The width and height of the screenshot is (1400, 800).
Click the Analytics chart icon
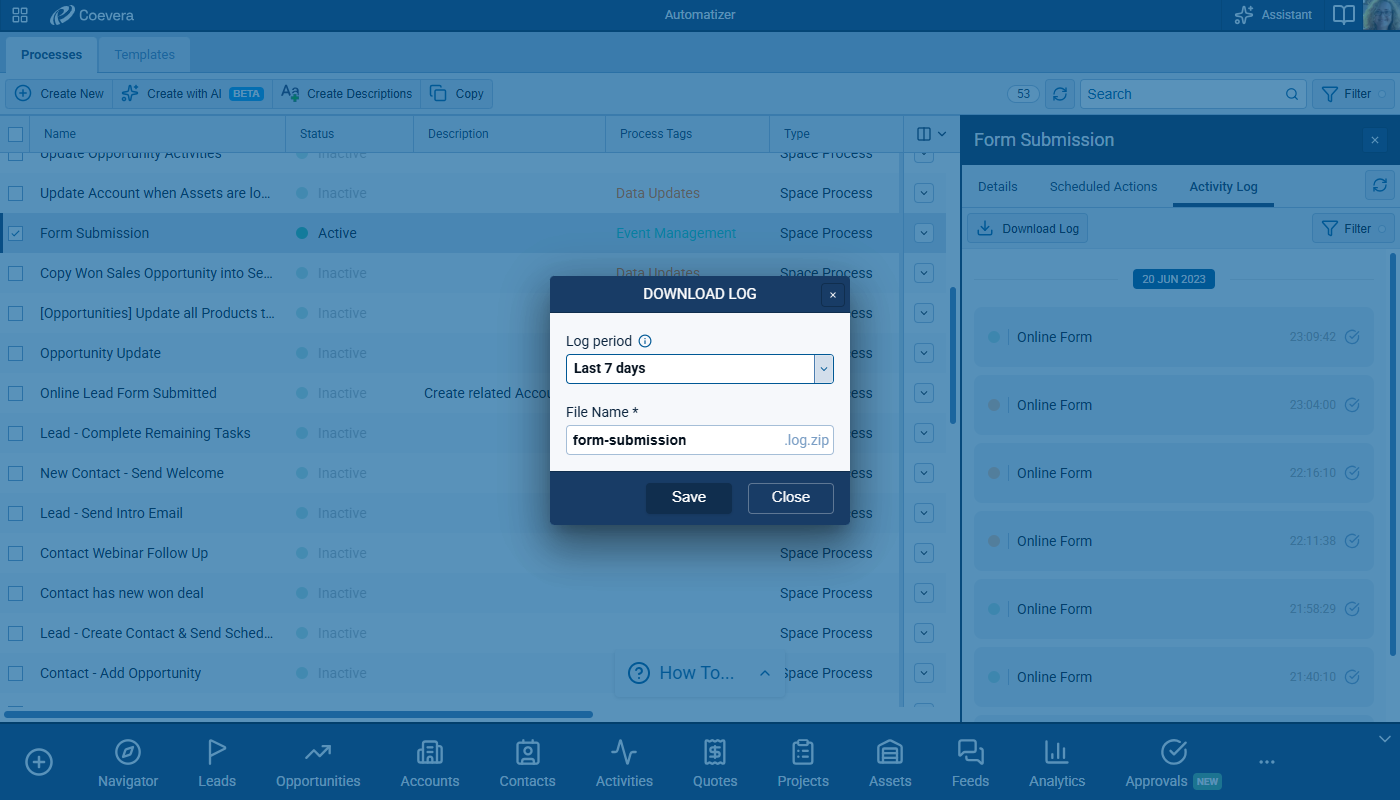point(1056,752)
